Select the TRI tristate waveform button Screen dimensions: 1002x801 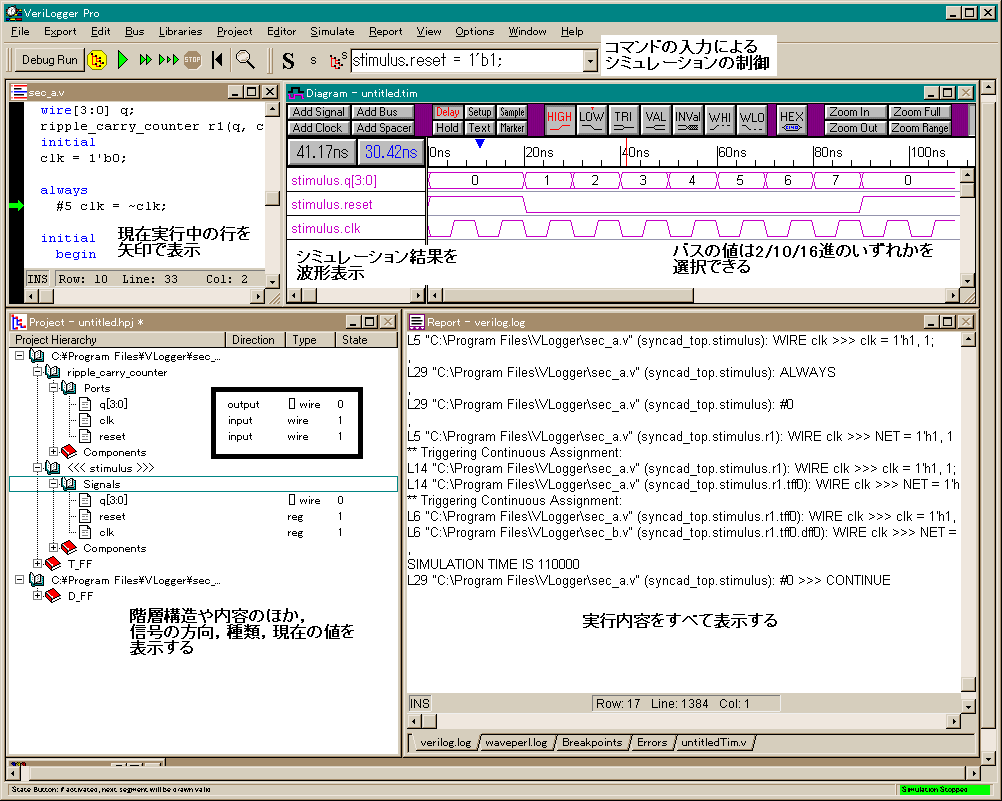[624, 120]
